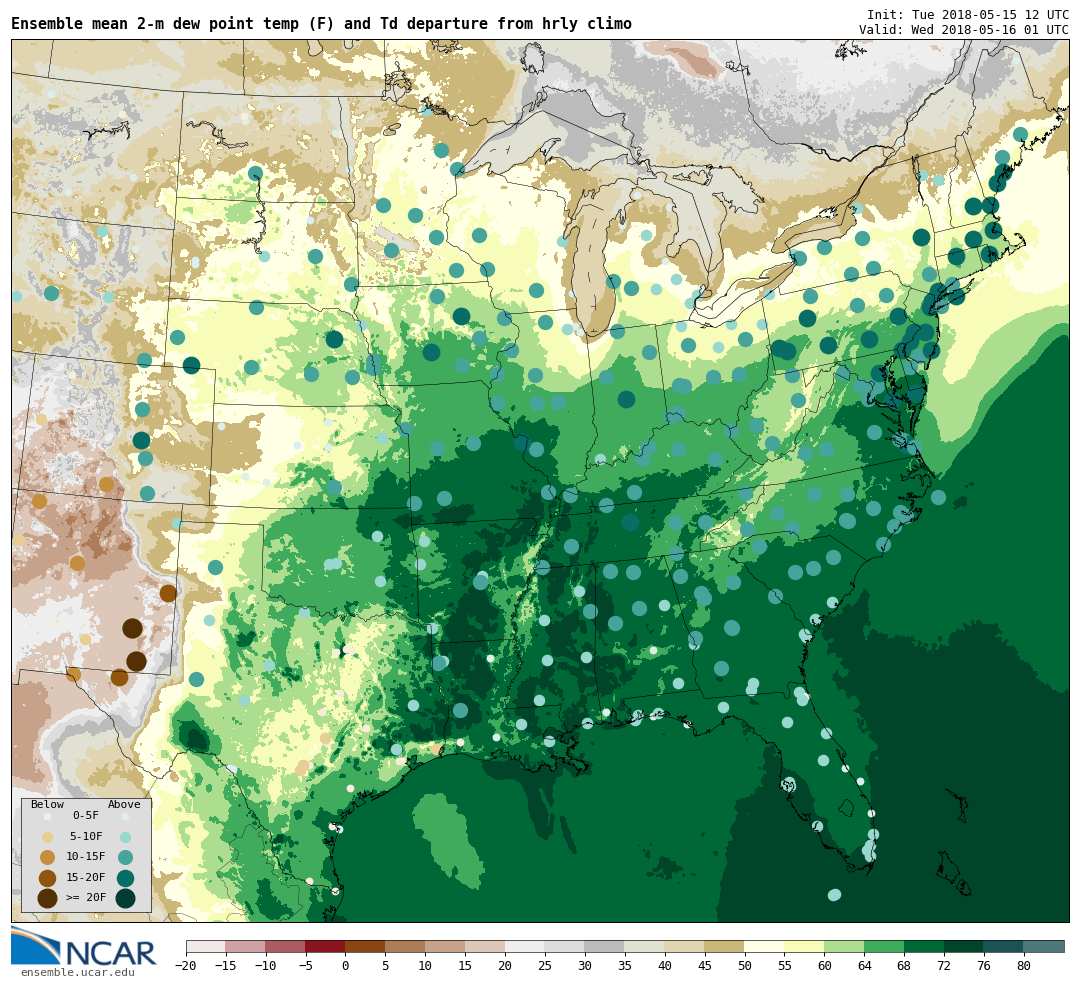Pick the colorbar swatch between -20 and -15

click(x=206, y=946)
